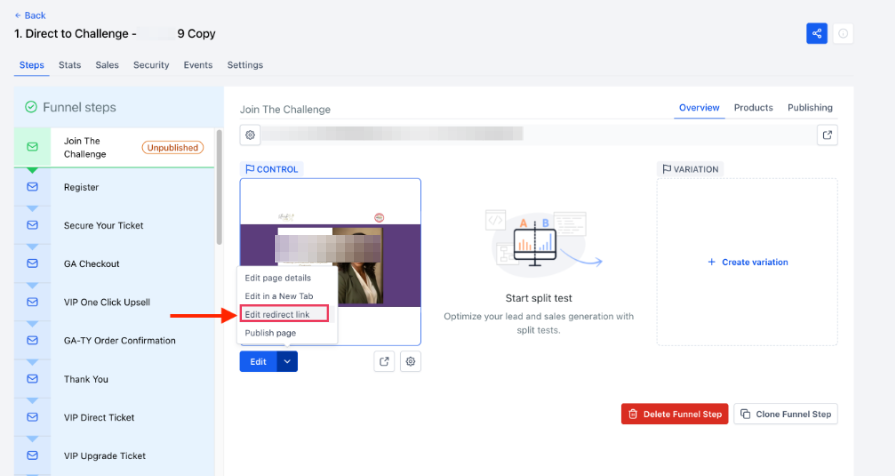This screenshot has width=895, height=476.
Task: Choose Edit in a New Tab option
Action: [279, 296]
